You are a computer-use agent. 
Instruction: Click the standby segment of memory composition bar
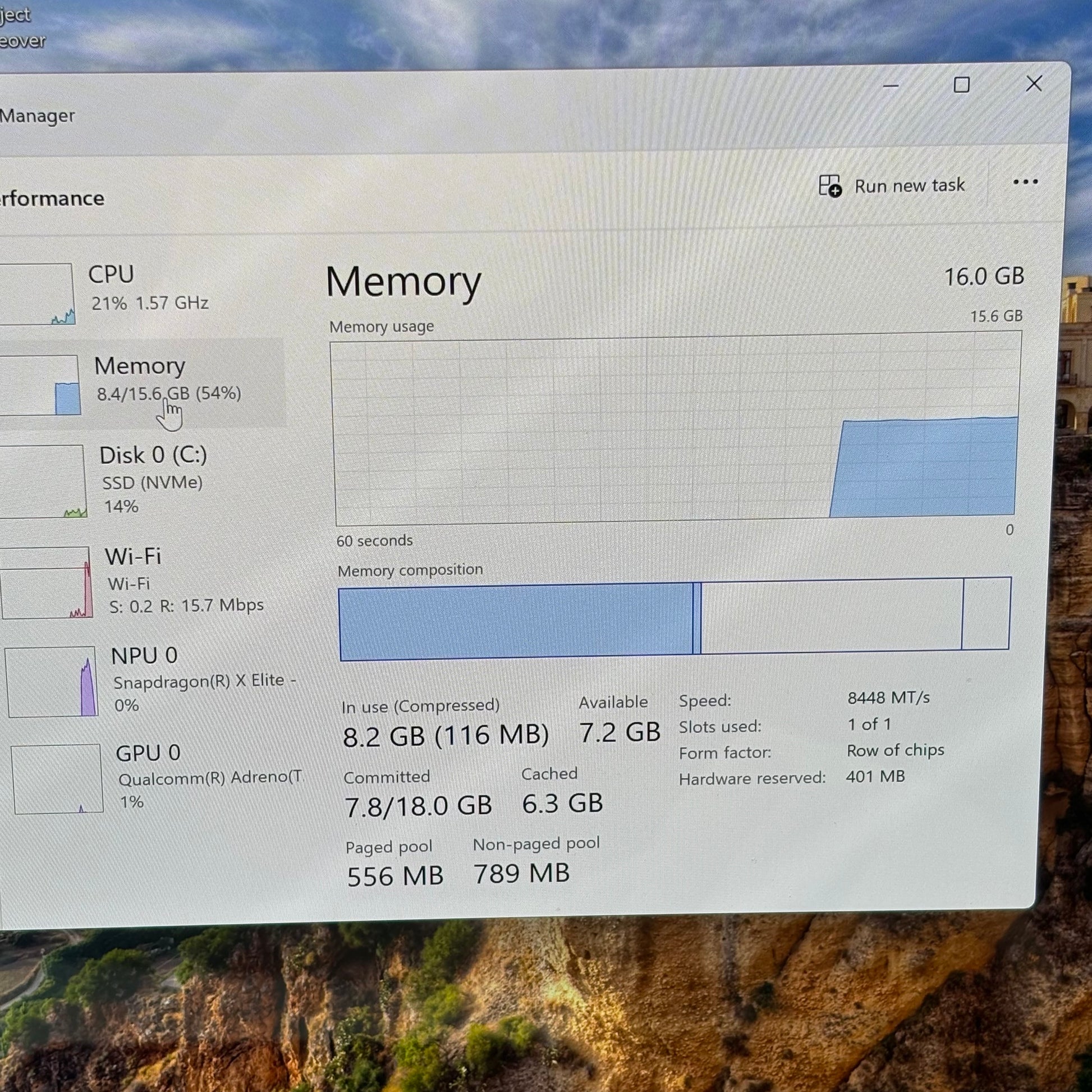pos(831,616)
